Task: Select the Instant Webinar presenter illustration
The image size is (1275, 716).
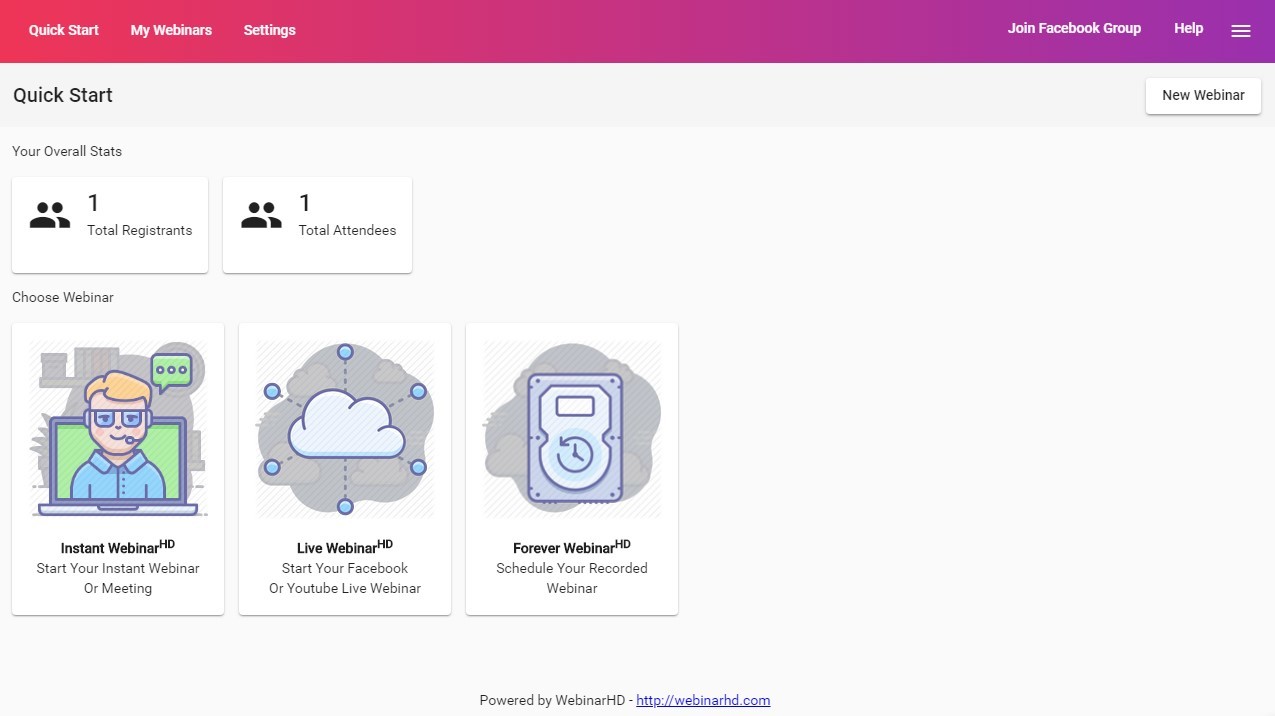Action: [x=118, y=429]
